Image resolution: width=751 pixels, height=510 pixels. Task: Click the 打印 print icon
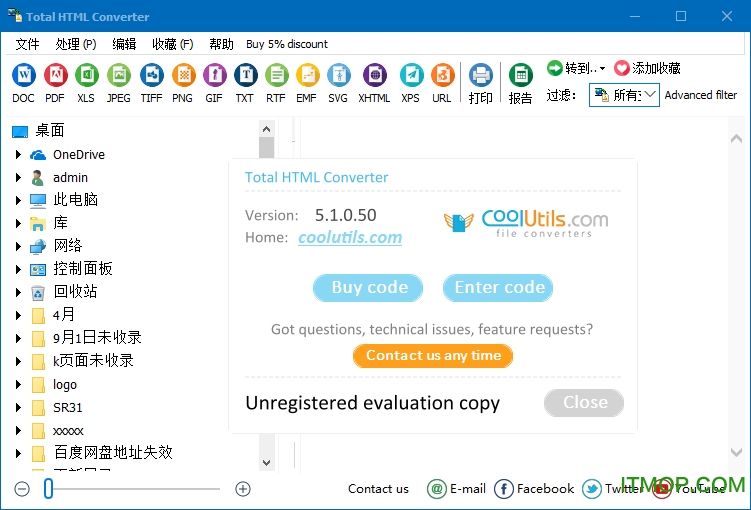click(x=480, y=75)
